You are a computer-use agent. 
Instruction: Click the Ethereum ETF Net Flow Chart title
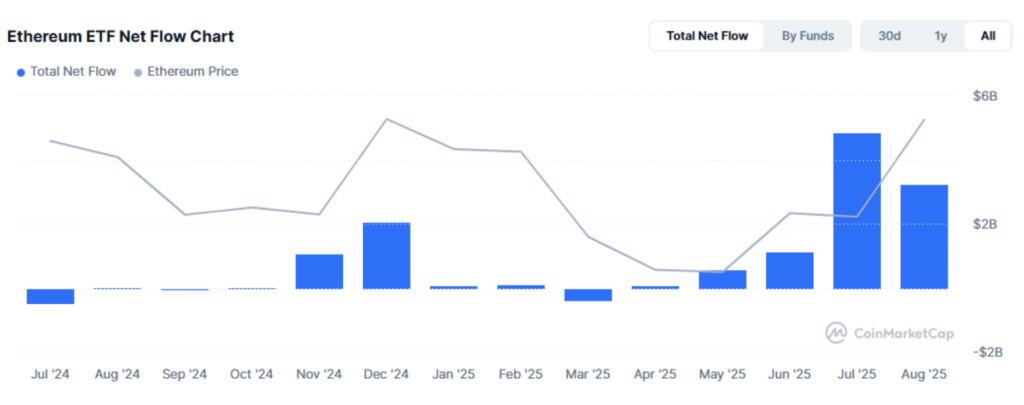120,37
